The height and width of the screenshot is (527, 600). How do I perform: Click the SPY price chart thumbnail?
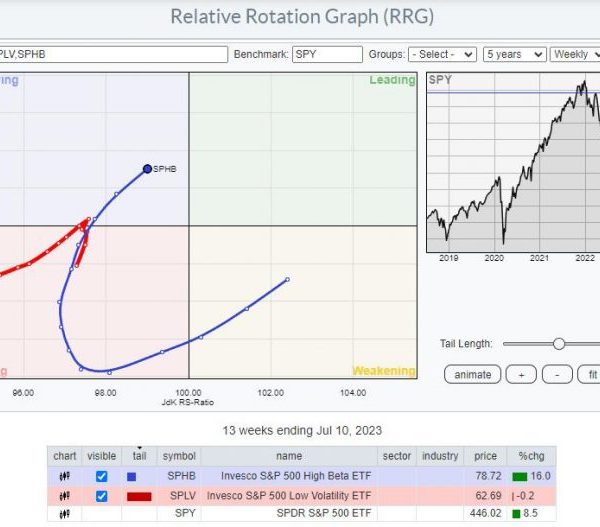click(x=513, y=162)
